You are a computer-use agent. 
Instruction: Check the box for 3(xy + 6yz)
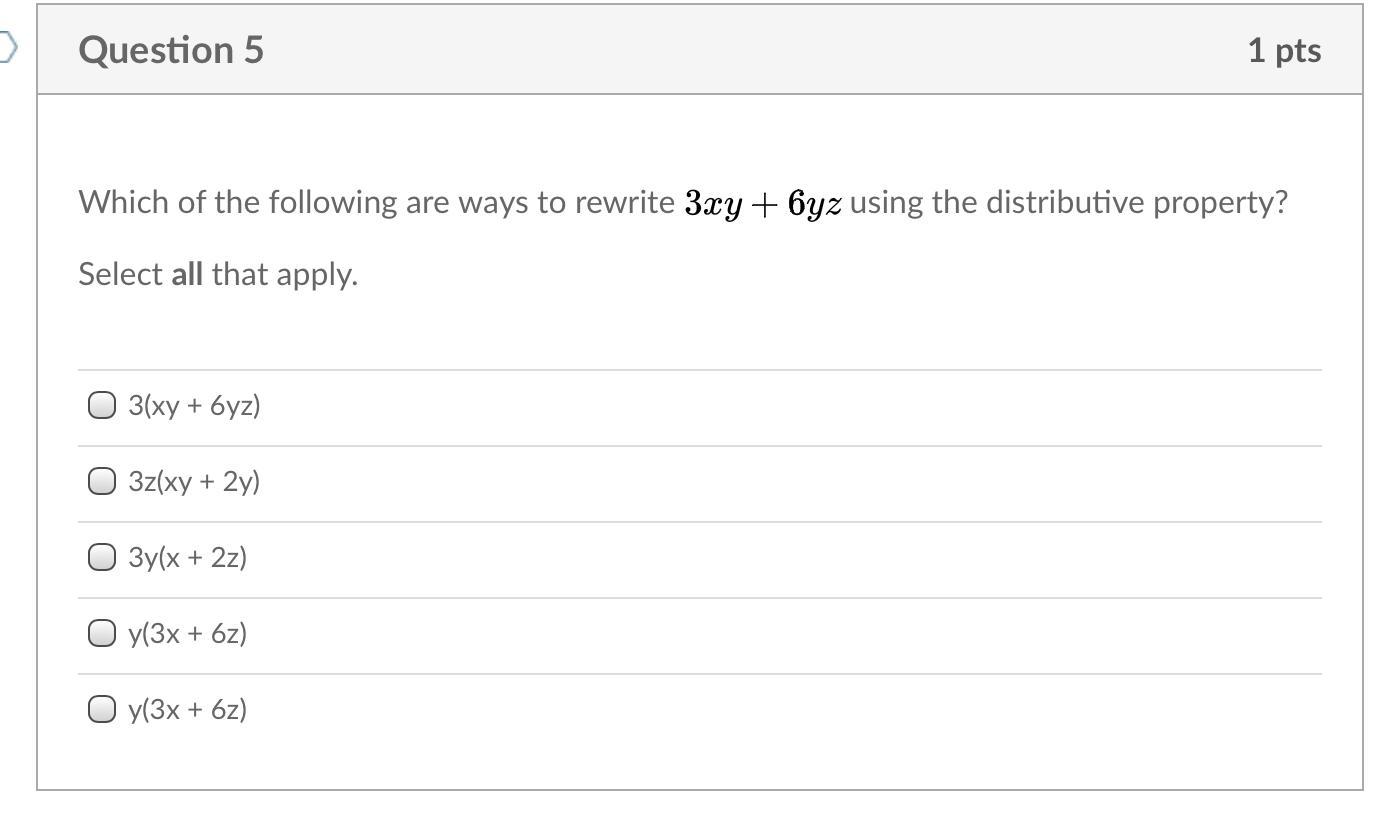coord(101,405)
